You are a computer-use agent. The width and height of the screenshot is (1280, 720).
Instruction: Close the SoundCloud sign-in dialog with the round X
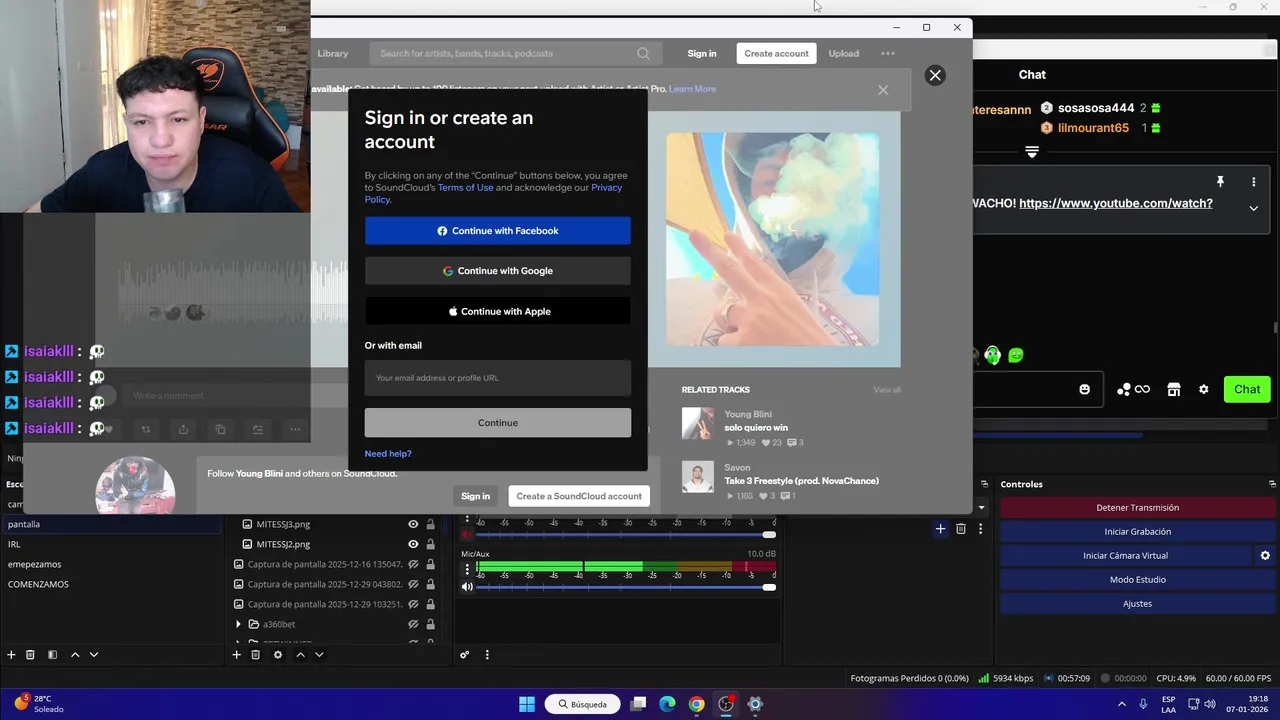pyautogui.click(x=935, y=75)
